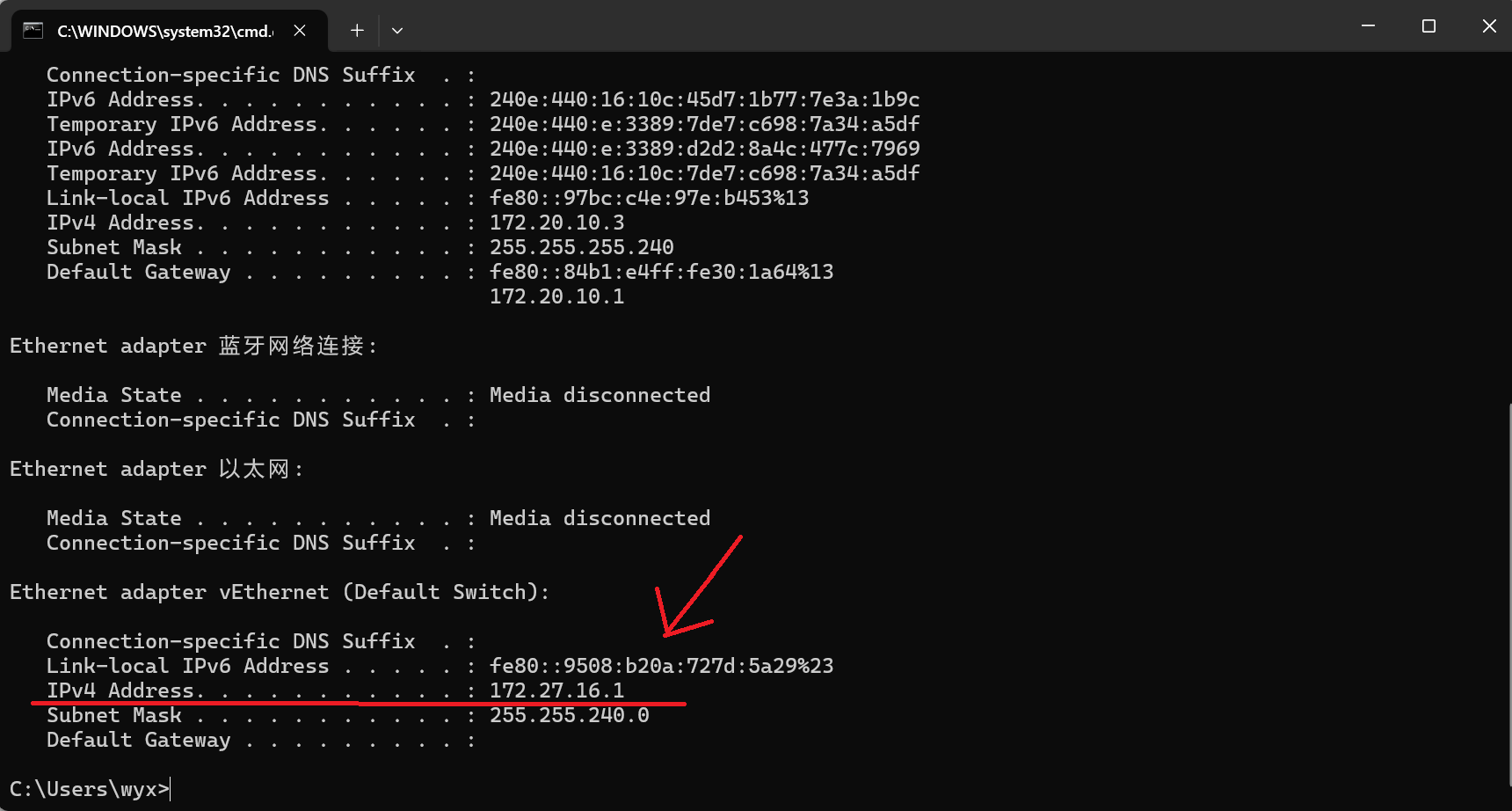The width and height of the screenshot is (1512, 811).
Task: Click 'Ethernet adapter 以太网' heading
Action: [x=156, y=469]
